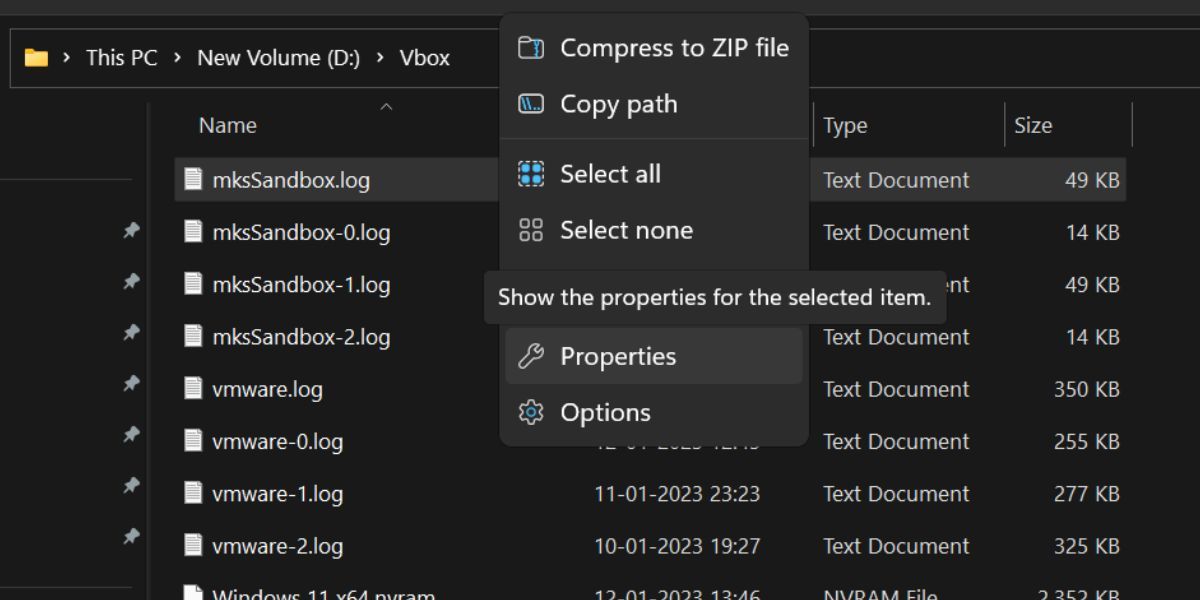Click the Select none icon
This screenshot has width=1200, height=600.
coord(531,230)
